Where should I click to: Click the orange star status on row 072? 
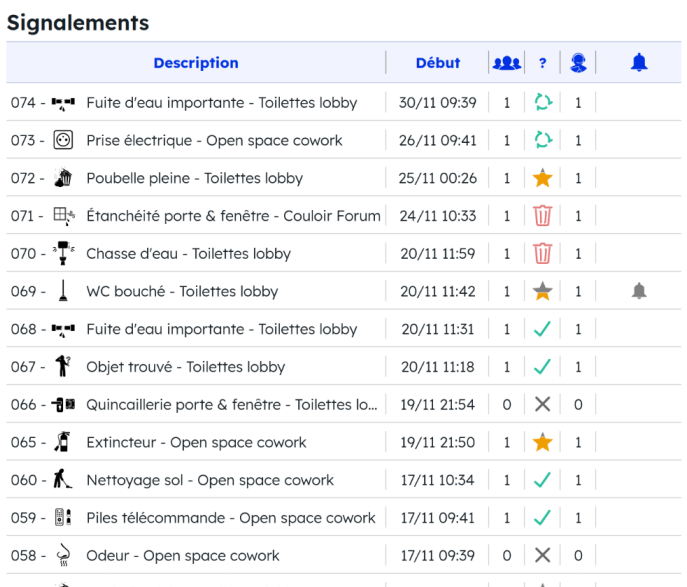coord(542,179)
